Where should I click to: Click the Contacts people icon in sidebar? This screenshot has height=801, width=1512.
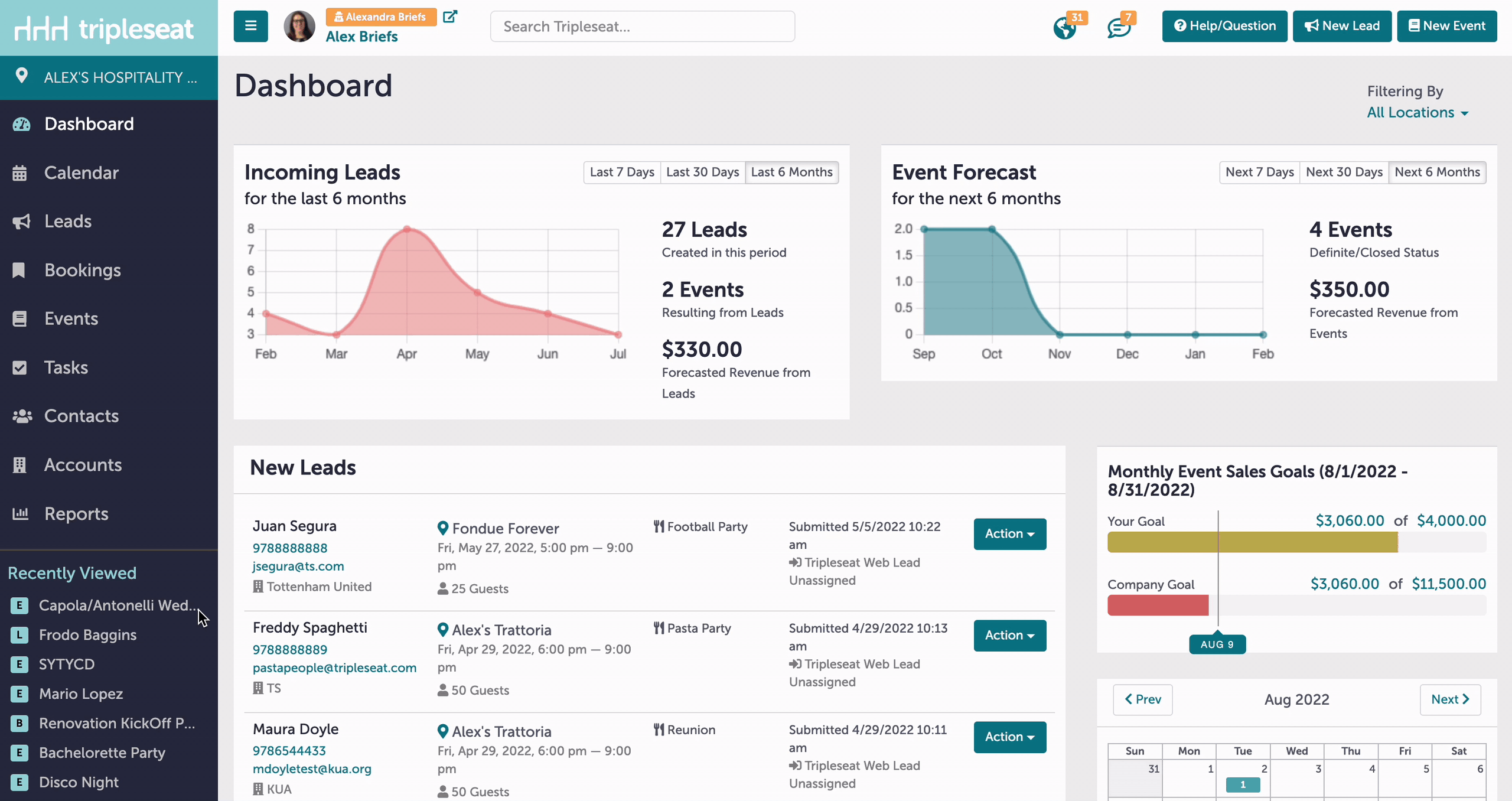tap(22, 416)
